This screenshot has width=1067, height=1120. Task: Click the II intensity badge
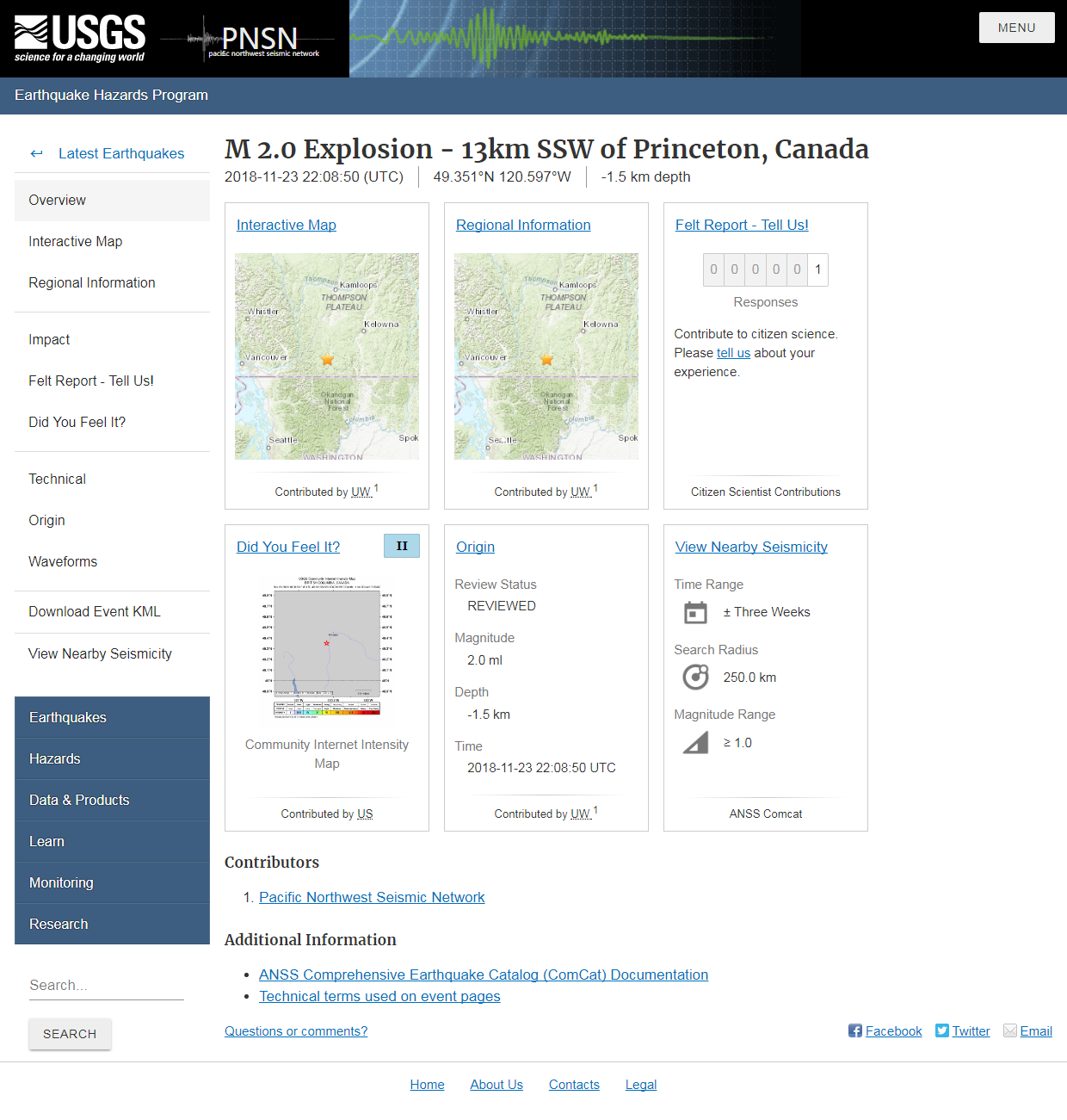401,546
